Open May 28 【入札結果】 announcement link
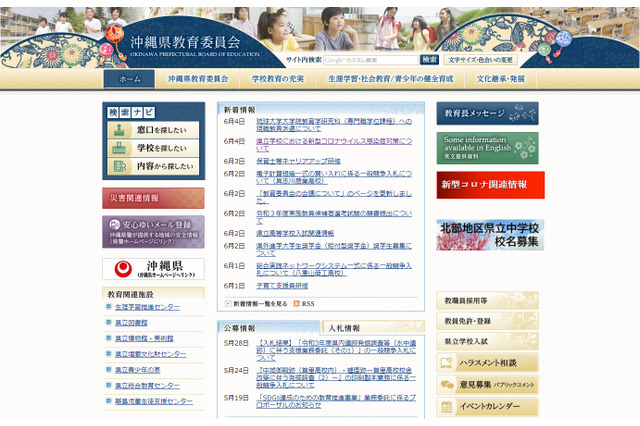This screenshot has height=426, width=640. 336,351
